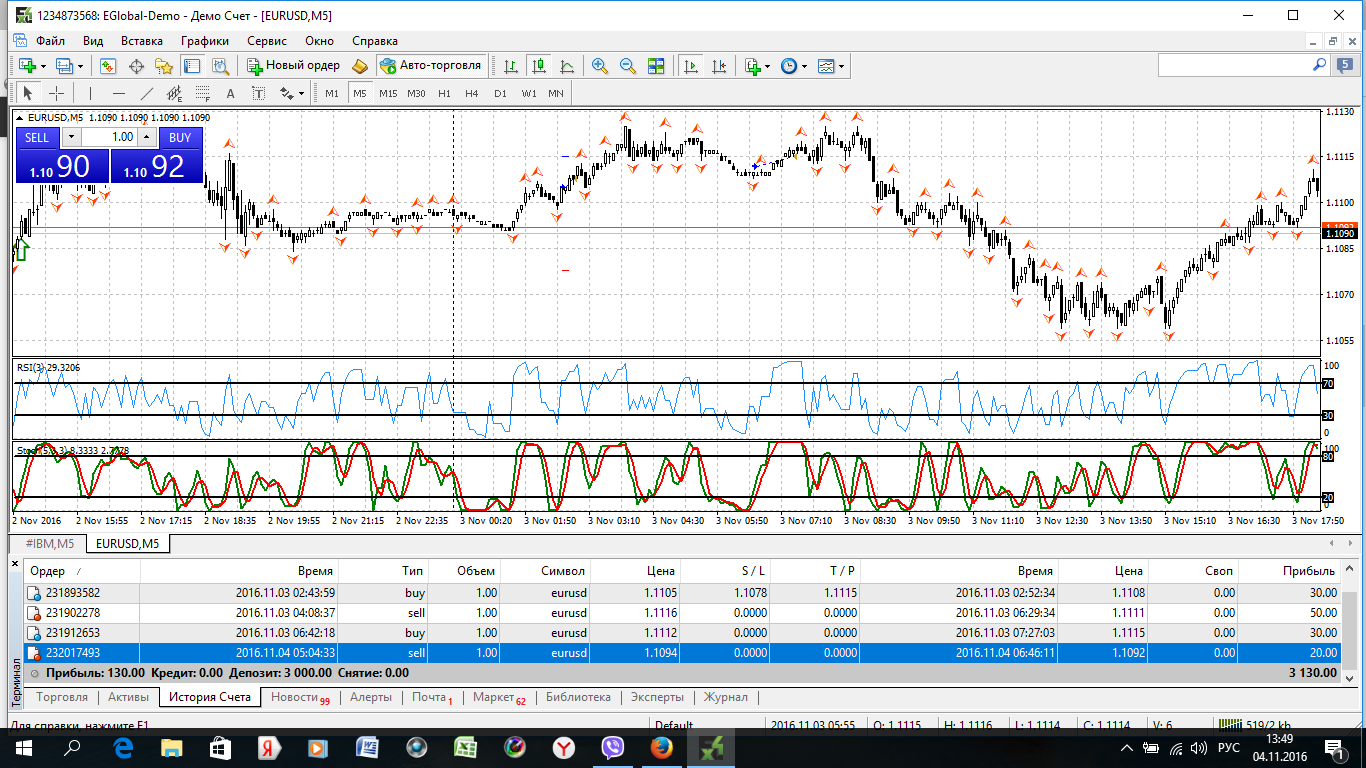The height and width of the screenshot is (768, 1366).
Task: Select the H1 timeframe
Action: [x=444, y=93]
